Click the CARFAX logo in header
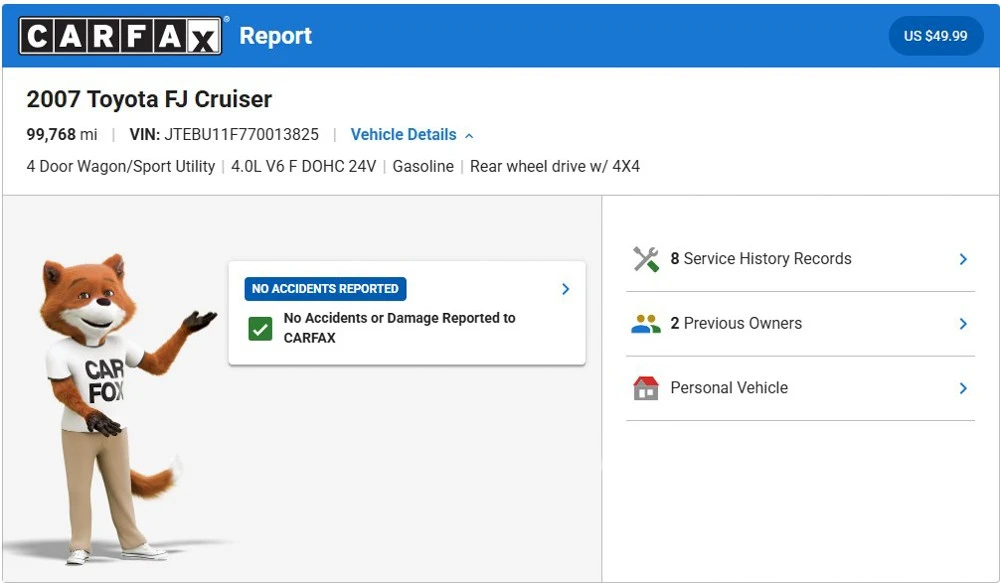The image size is (1000, 583). (x=121, y=36)
